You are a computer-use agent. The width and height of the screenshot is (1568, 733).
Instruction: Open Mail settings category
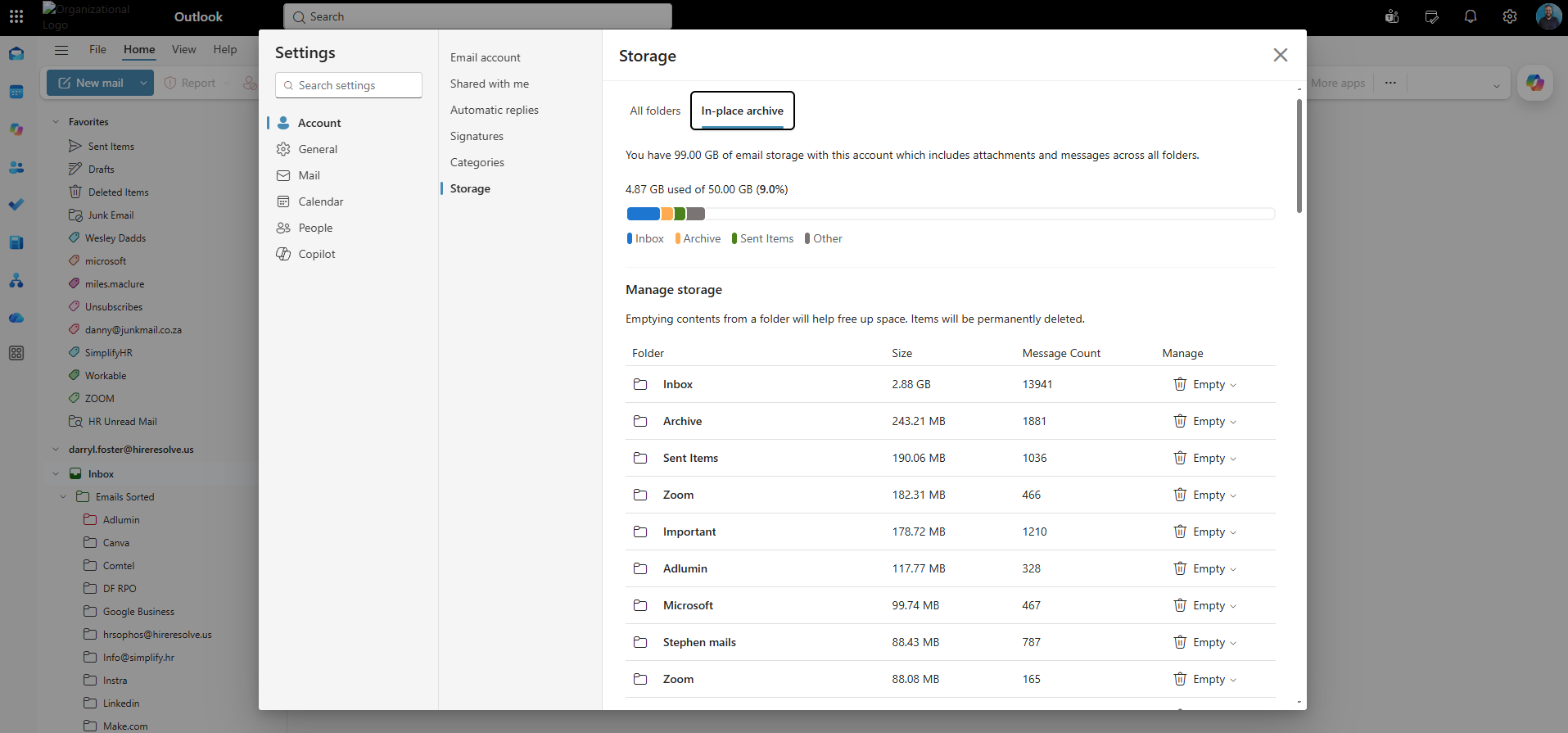[x=349, y=175]
